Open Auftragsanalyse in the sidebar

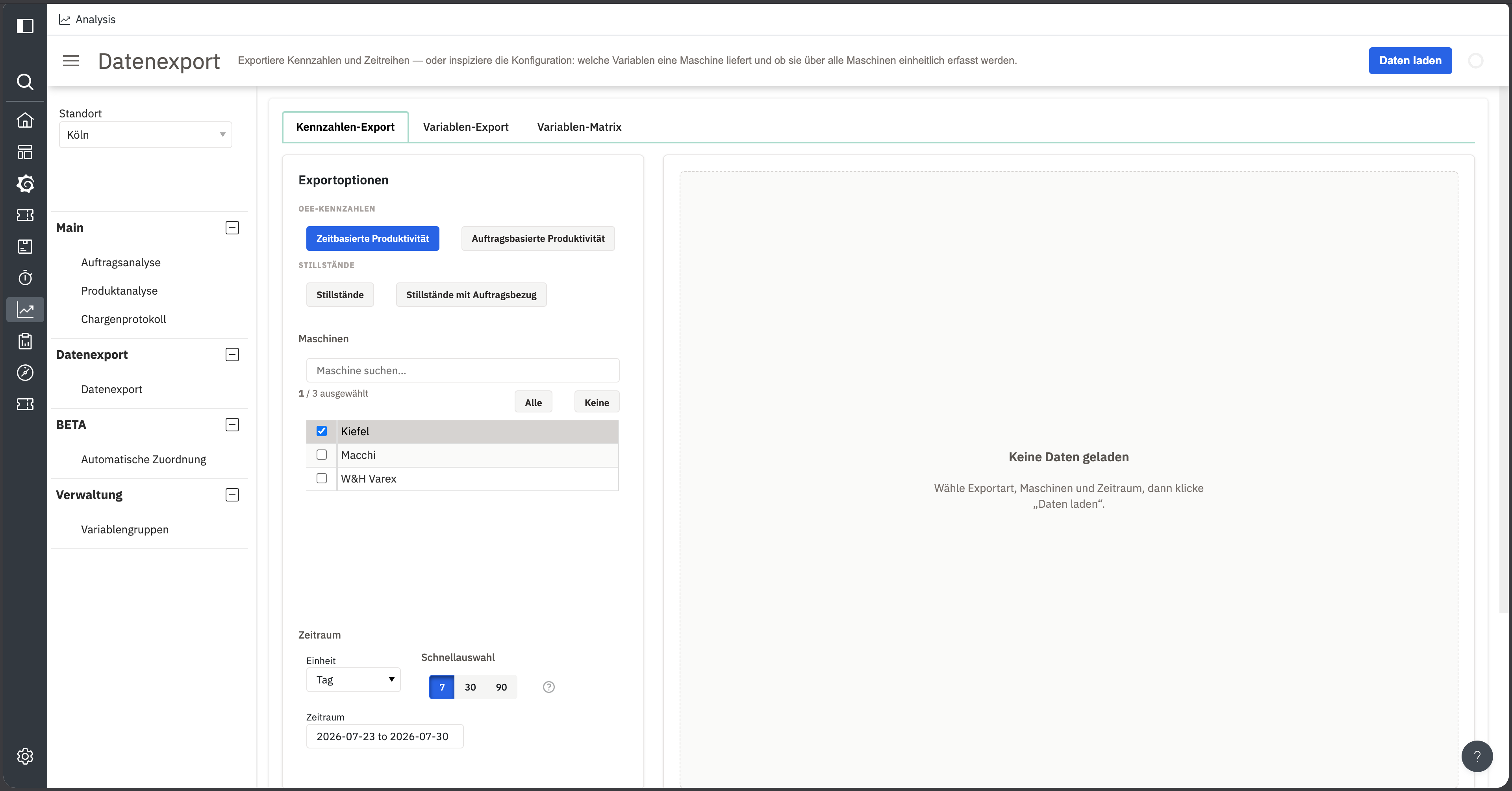click(x=121, y=262)
